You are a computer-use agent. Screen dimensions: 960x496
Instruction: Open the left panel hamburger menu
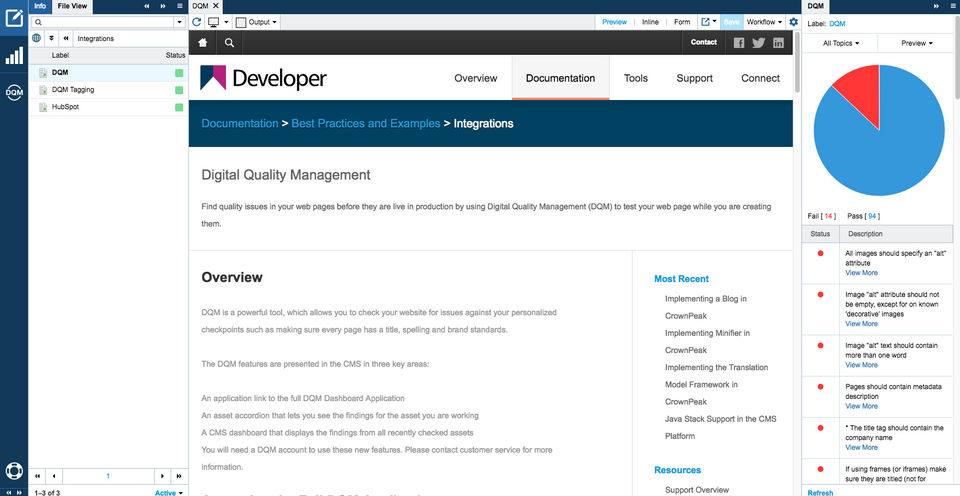coord(179,6)
